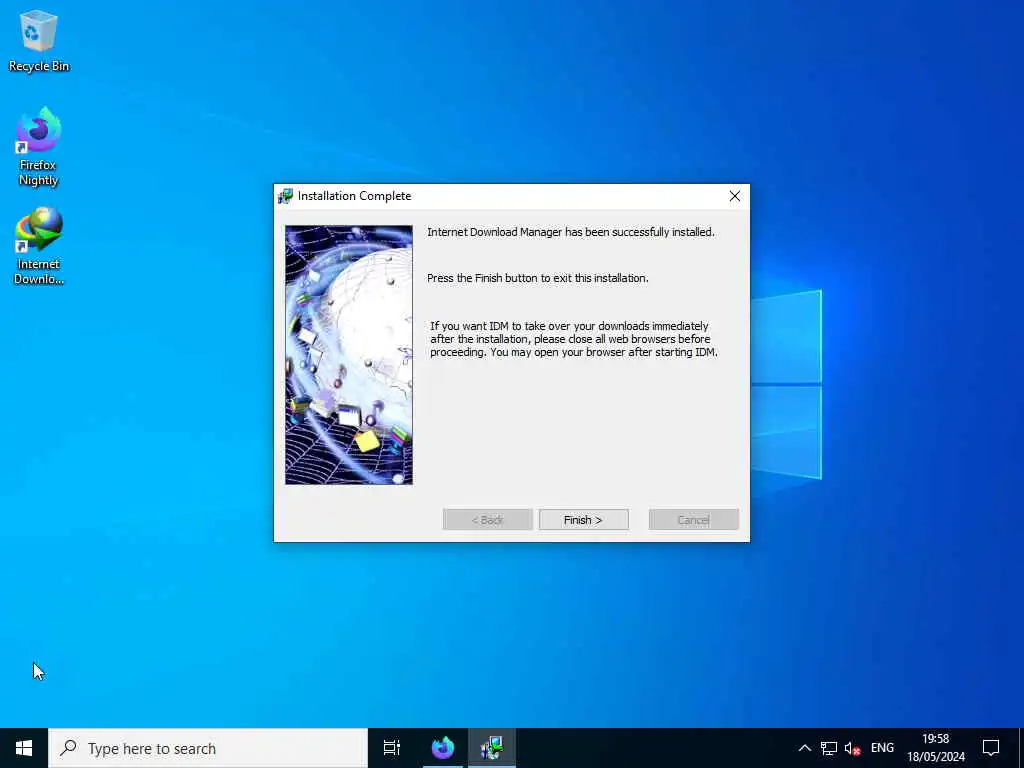Switch to Firefox Nightly in the taskbar
This screenshot has width=1024, height=768.
(x=443, y=748)
